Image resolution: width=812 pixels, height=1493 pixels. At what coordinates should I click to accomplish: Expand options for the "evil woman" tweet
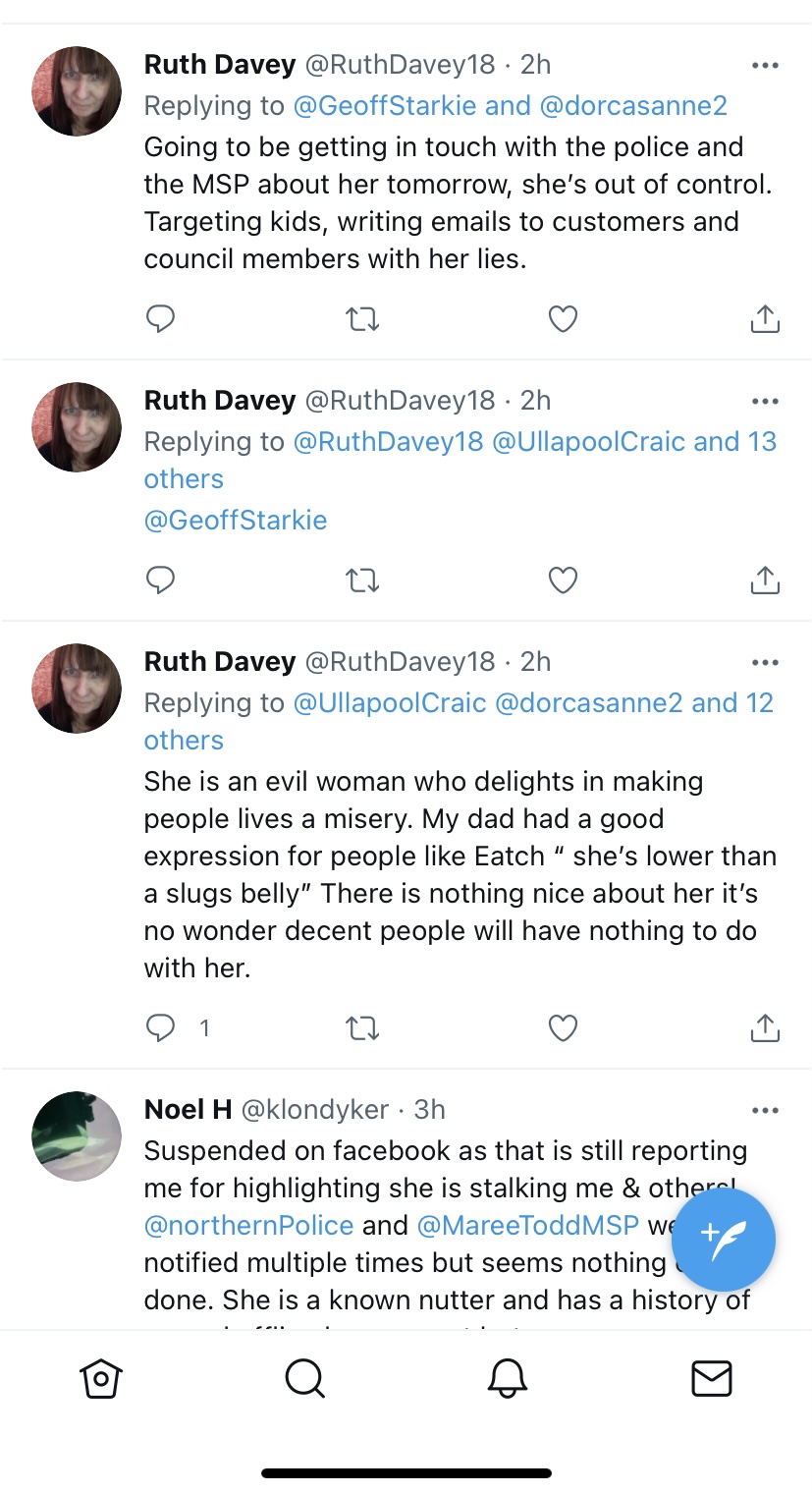click(765, 662)
